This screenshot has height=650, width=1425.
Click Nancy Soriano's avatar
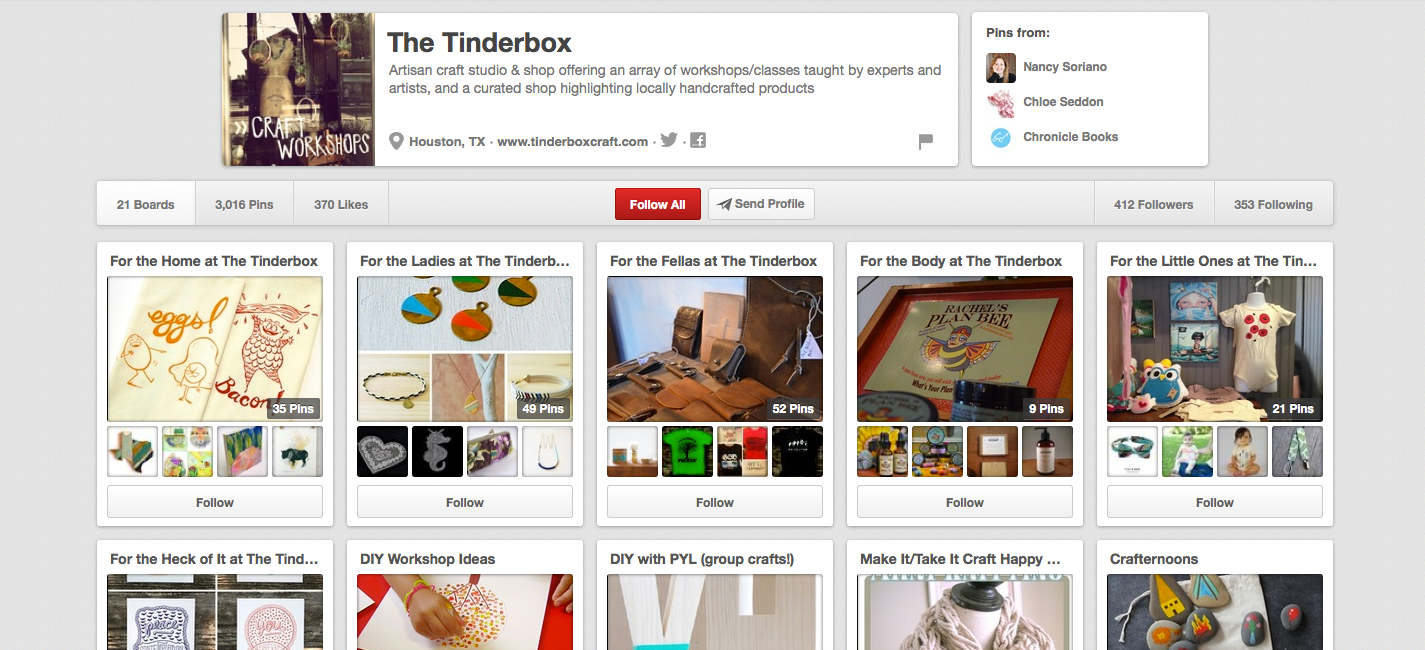[x=1001, y=67]
